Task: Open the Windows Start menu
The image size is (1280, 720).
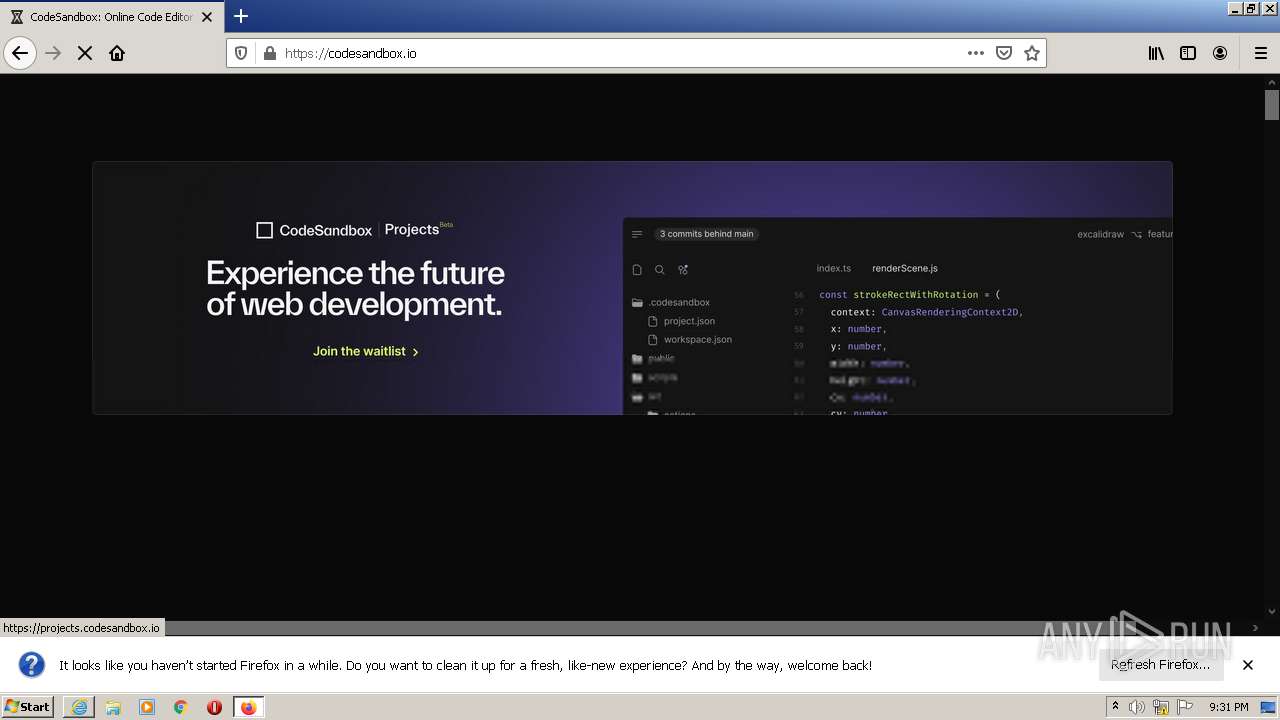Action: 28,707
